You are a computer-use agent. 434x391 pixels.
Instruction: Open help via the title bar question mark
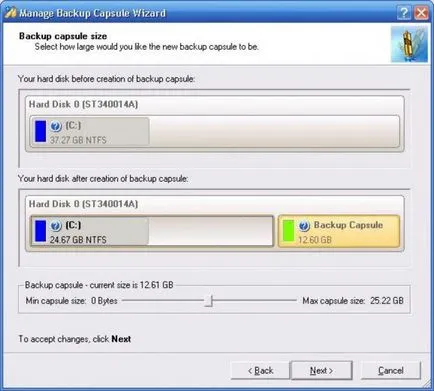(x=404, y=13)
